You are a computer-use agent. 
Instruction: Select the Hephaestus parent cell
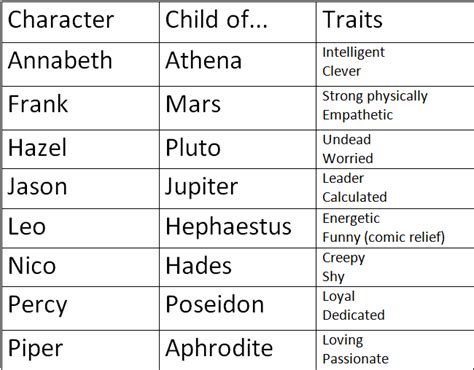[238, 228]
